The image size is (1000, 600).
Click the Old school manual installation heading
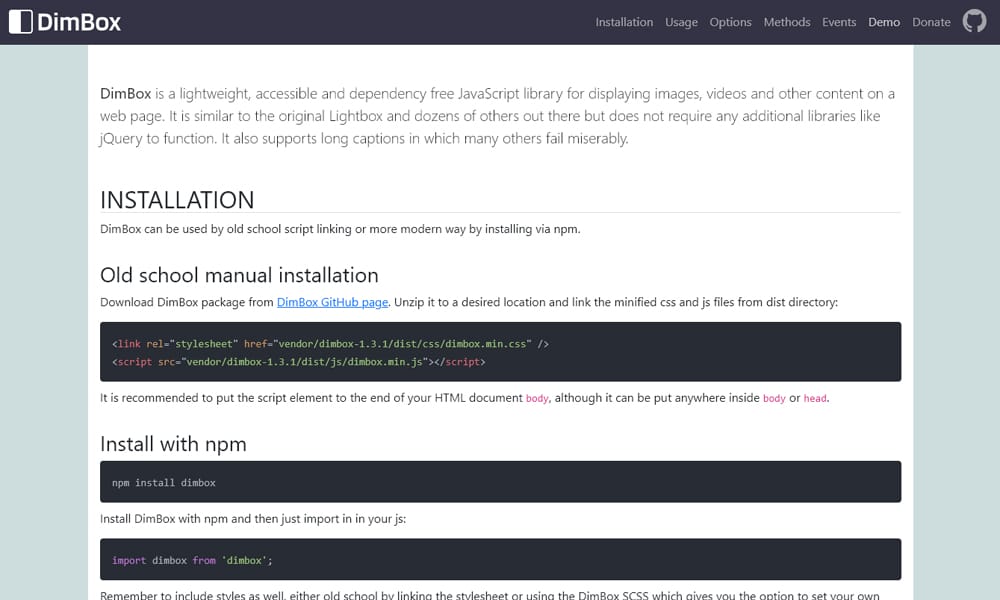pos(239,275)
